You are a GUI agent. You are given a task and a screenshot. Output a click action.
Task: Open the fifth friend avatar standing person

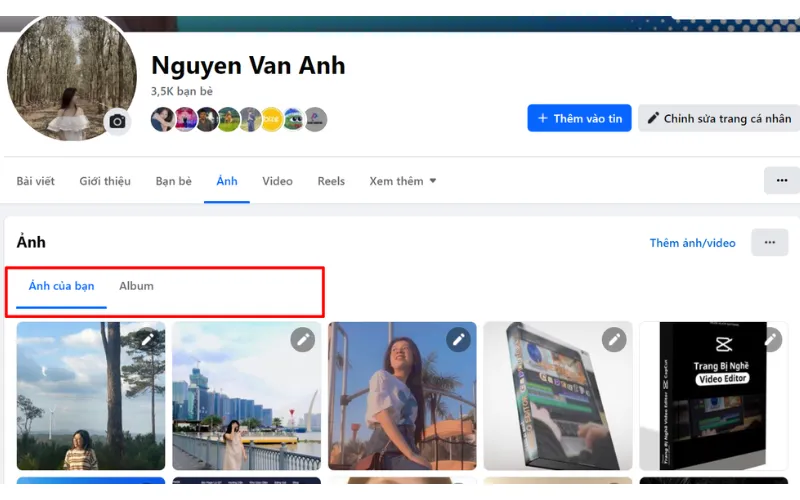(x=250, y=119)
